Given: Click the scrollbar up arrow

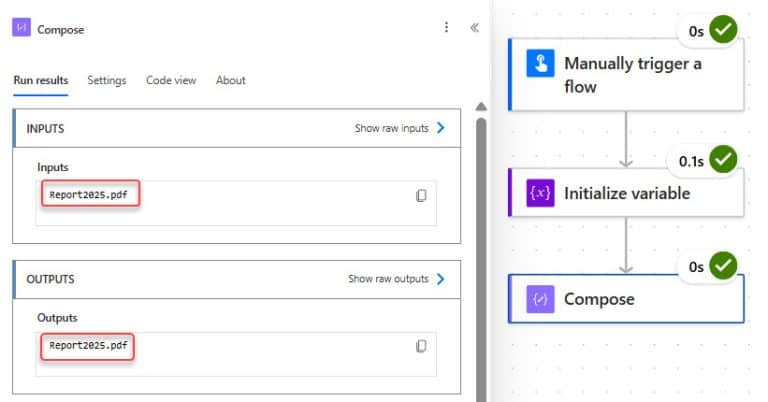Looking at the screenshot, I should click(480, 107).
